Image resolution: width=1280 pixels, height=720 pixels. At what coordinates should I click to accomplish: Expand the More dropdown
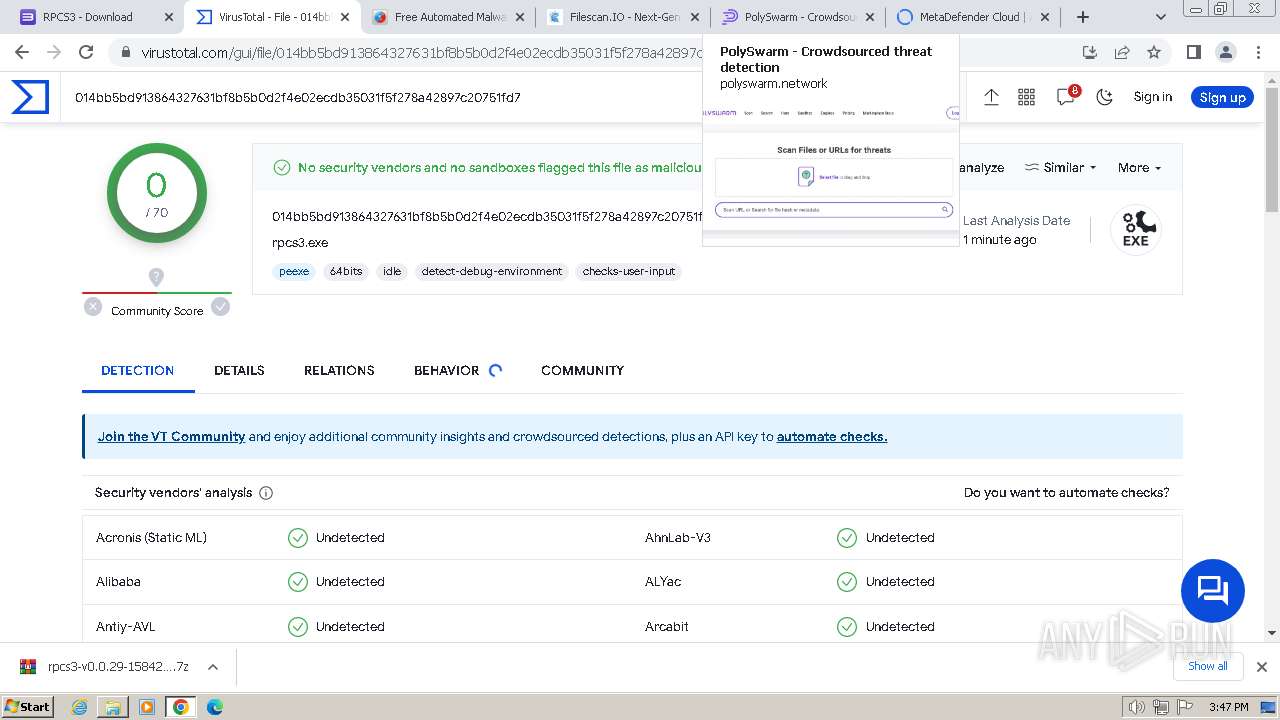pos(1139,168)
